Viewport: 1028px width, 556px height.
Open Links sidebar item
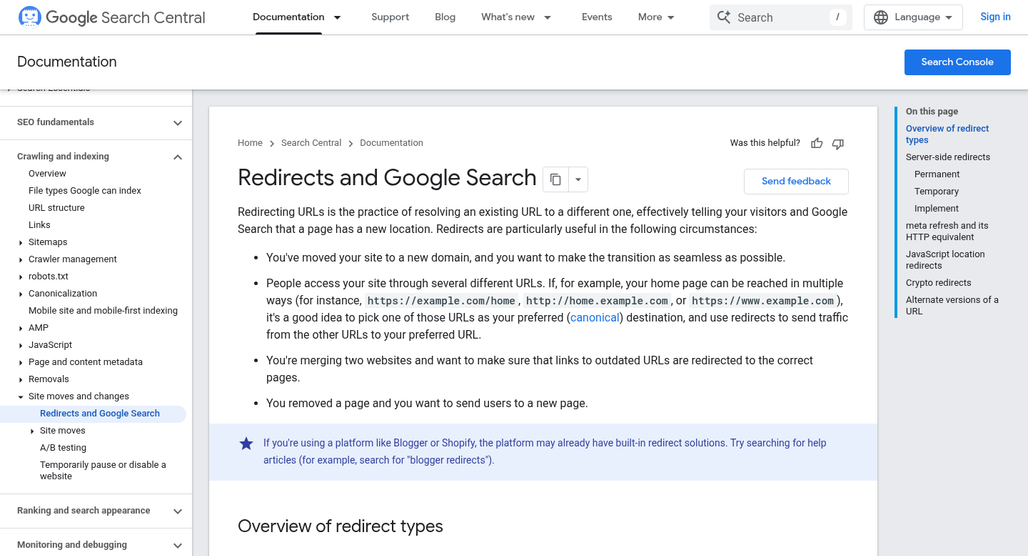point(39,225)
